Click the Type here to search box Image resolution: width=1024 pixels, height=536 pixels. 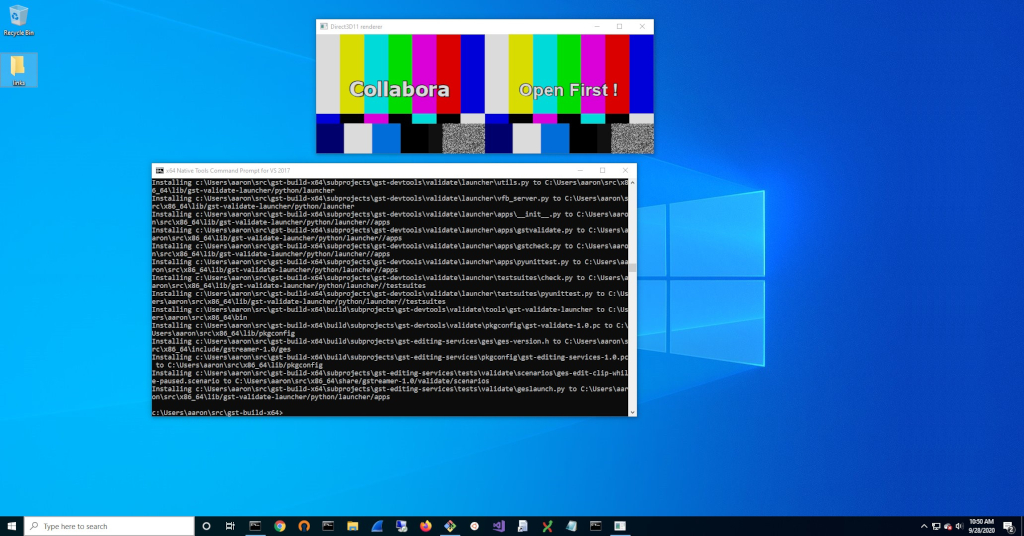(109, 526)
